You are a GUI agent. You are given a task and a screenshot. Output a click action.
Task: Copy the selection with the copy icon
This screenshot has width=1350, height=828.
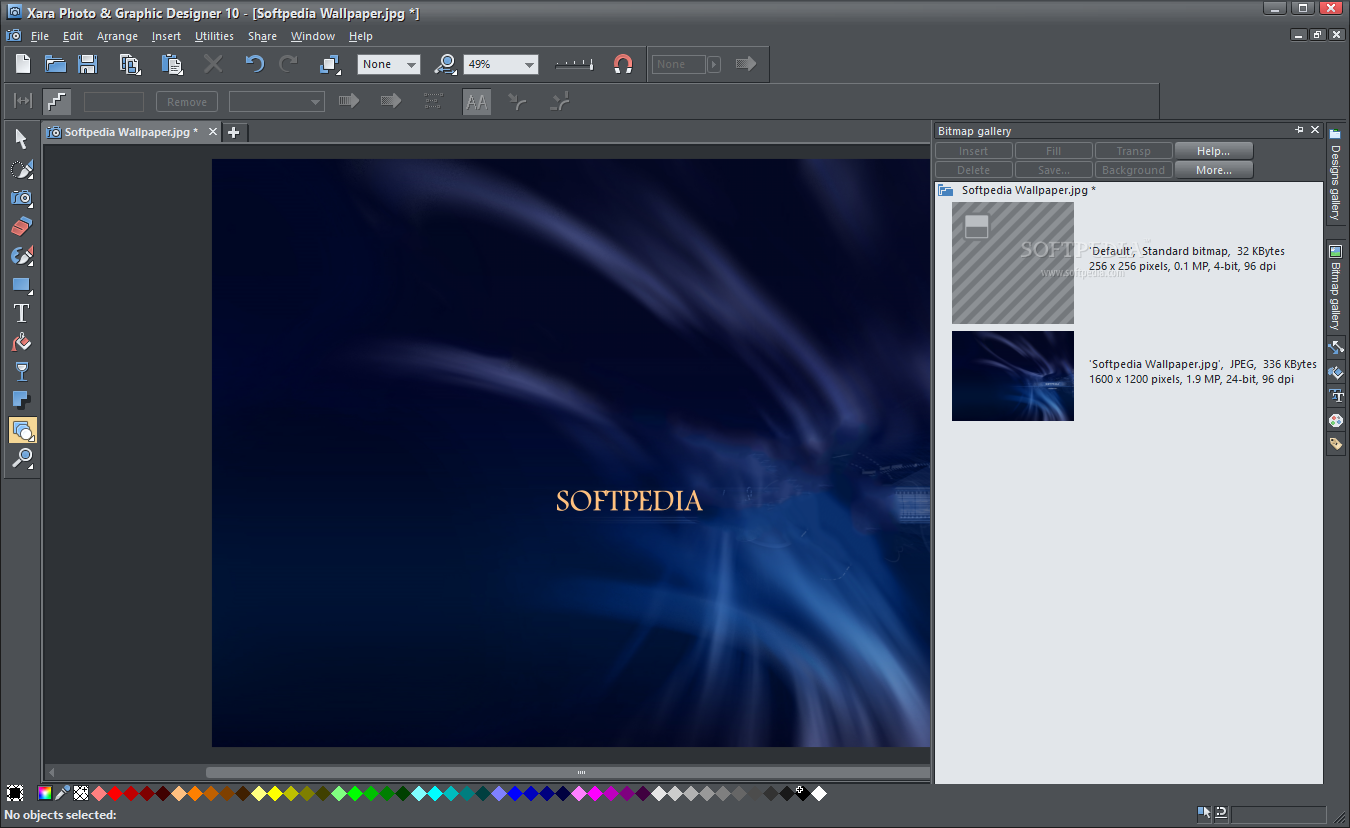[130, 64]
